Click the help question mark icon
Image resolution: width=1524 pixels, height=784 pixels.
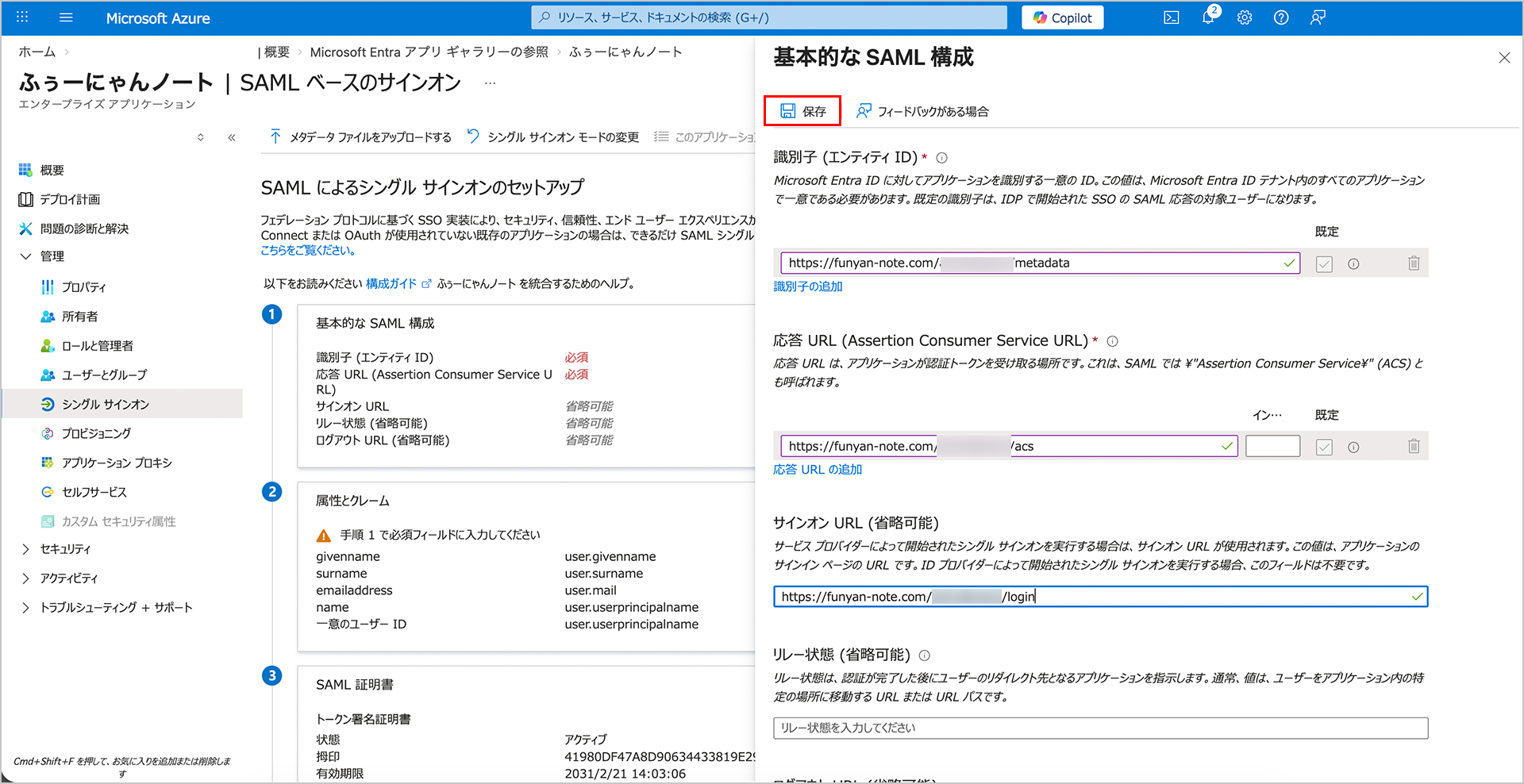coord(1280,17)
